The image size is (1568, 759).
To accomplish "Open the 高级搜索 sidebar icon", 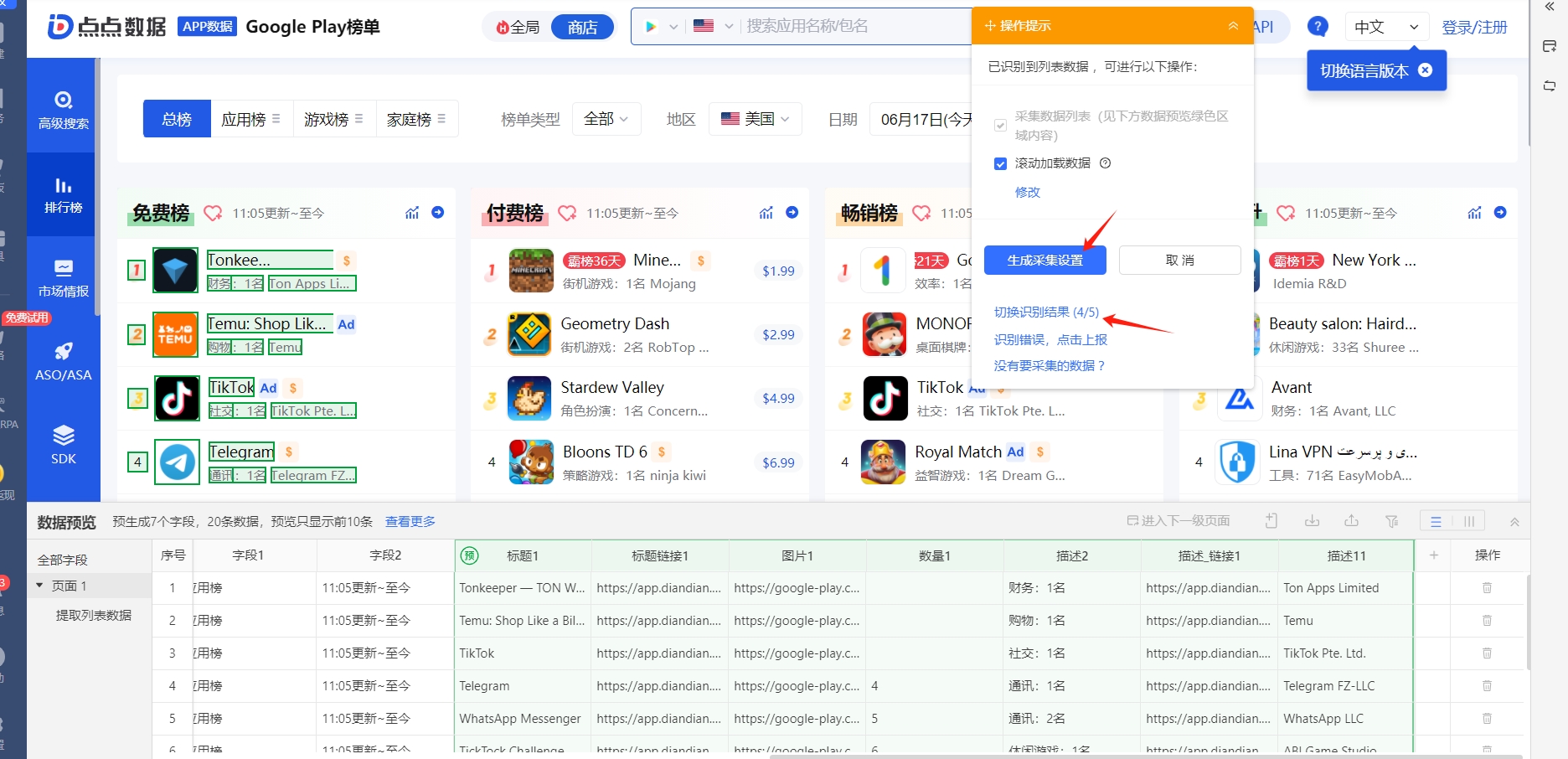I will (63, 110).
